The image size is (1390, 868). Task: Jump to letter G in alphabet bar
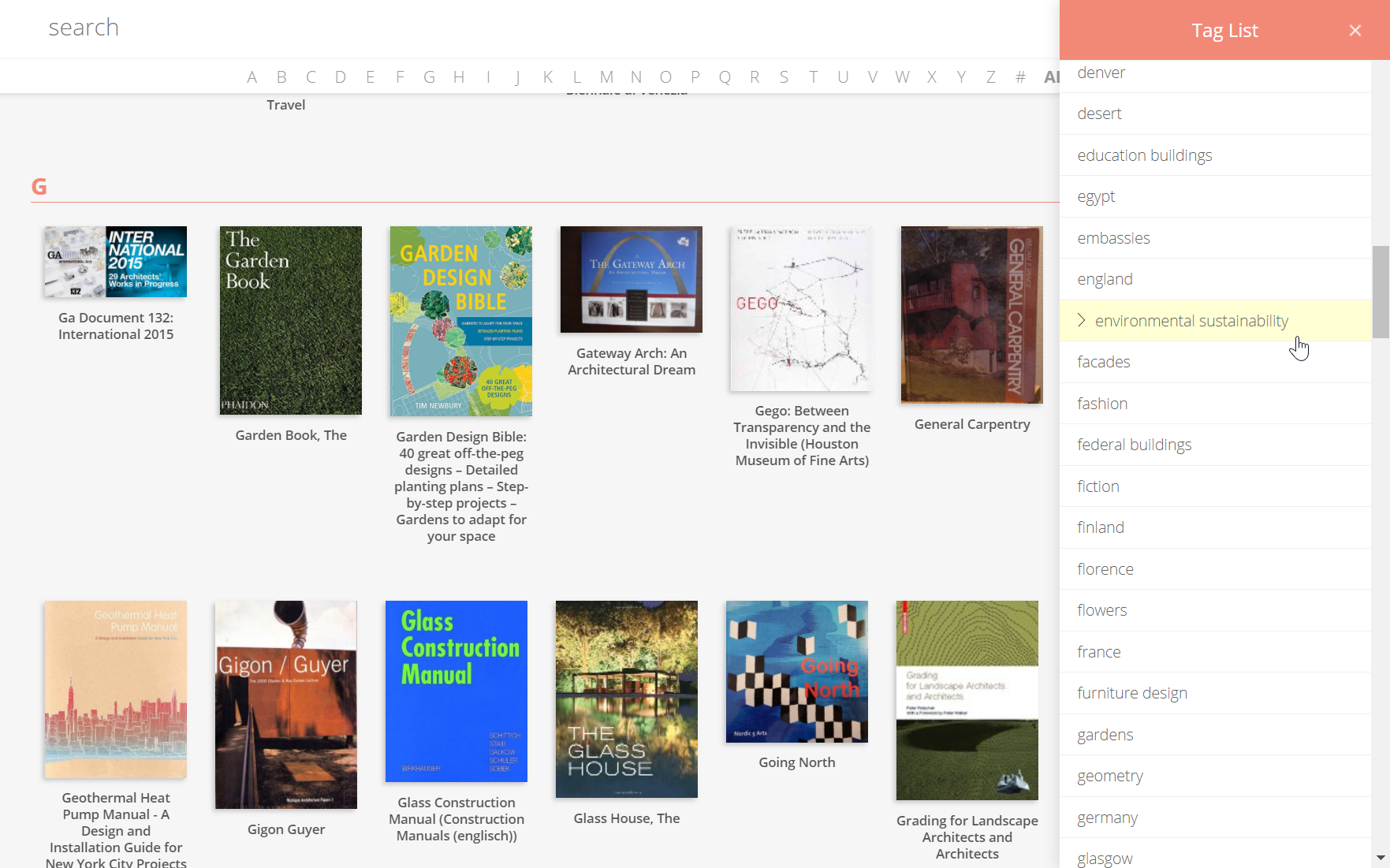[429, 77]
